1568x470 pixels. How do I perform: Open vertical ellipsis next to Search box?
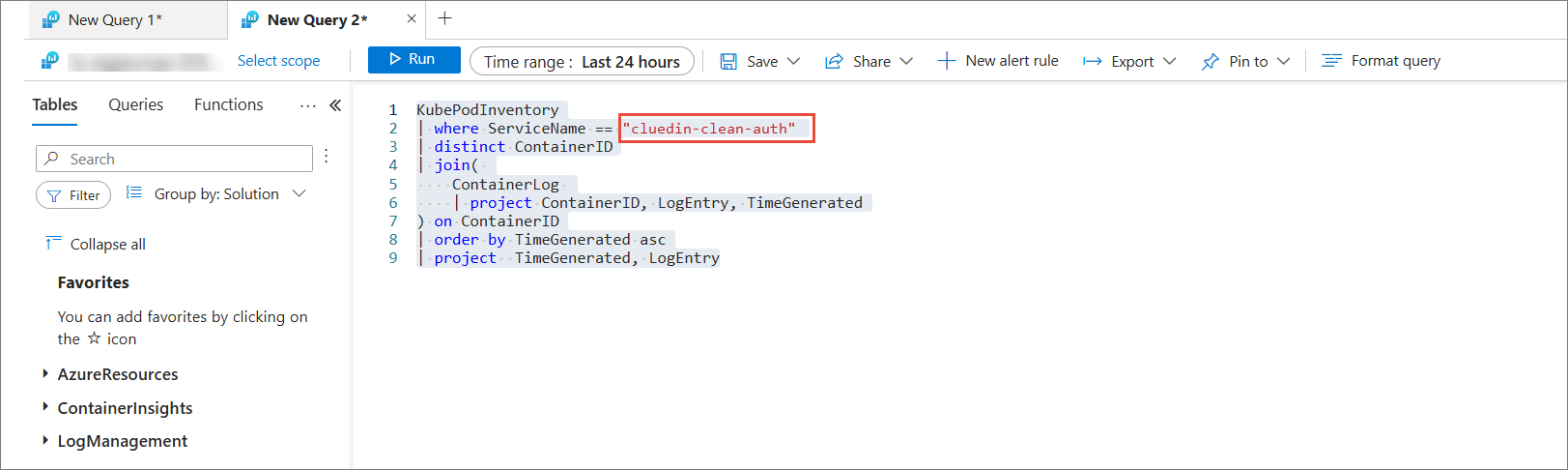click(327, 157)
